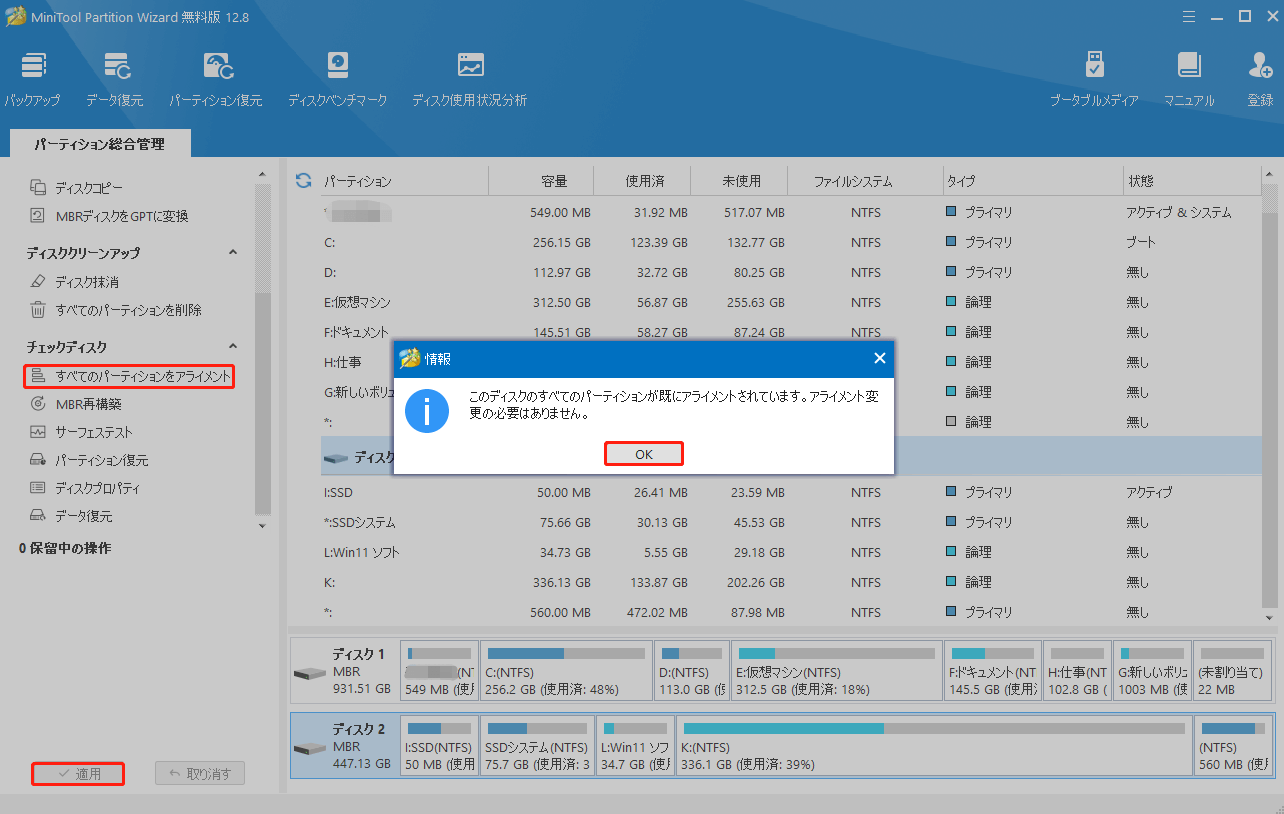Select the I:SSD partition row

coord(790,492)
